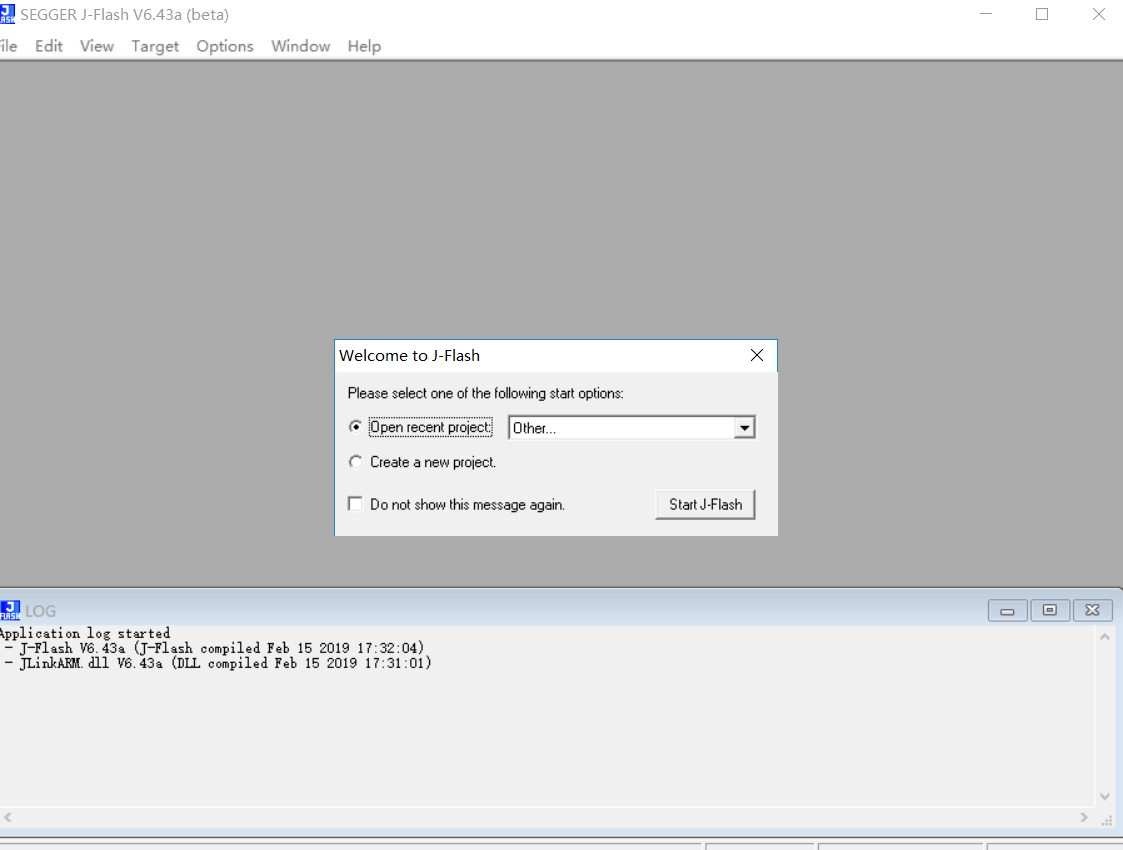Click LOG horizontal scrollbar right arrow

pyautogui.click(x=1084, y=817)
